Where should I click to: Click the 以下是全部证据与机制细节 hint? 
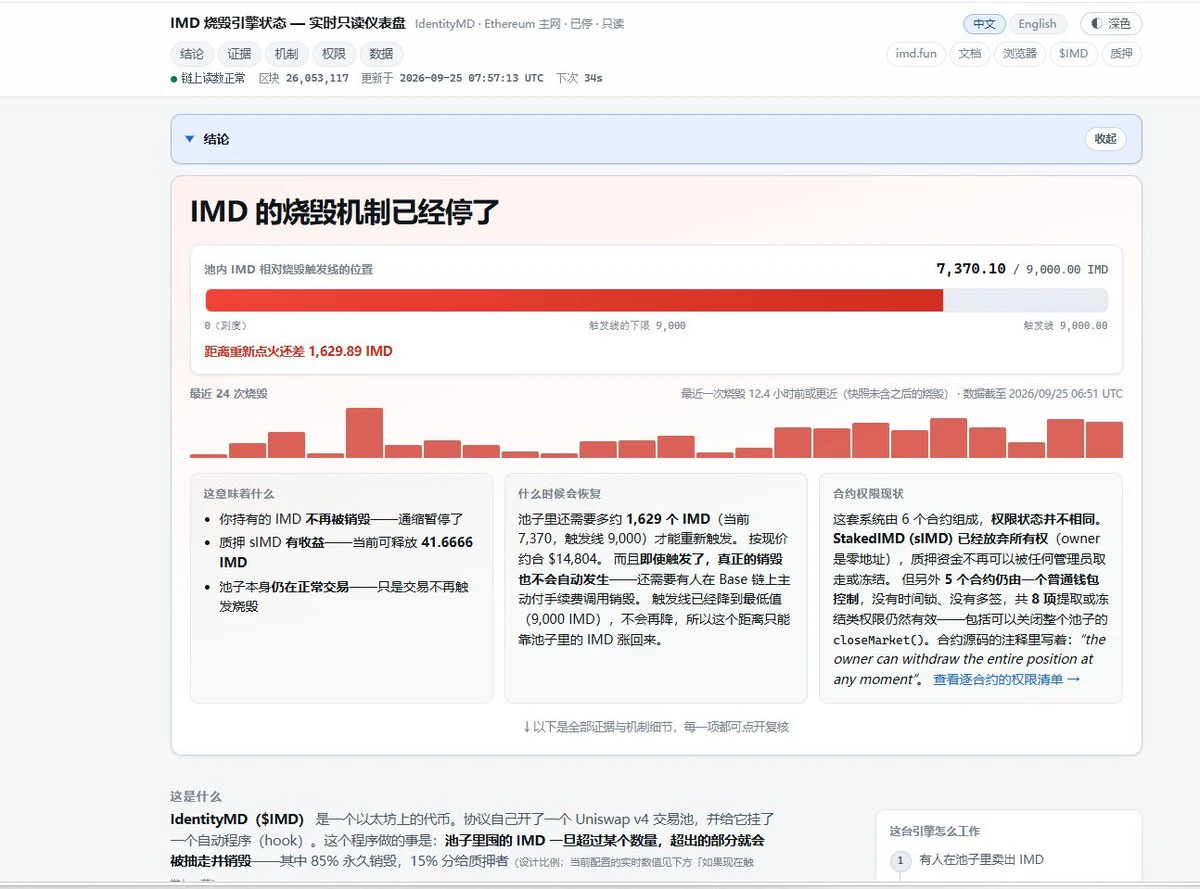point(656,727)
